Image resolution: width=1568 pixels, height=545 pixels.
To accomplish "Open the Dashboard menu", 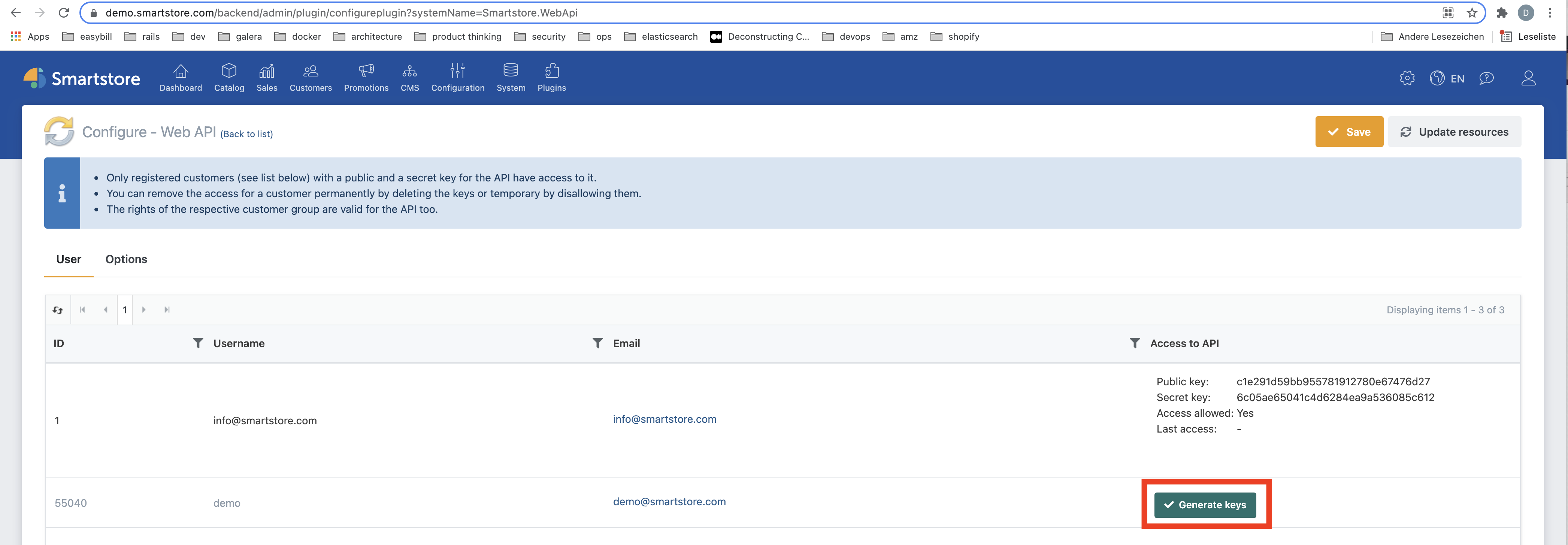I will [181, 78].
